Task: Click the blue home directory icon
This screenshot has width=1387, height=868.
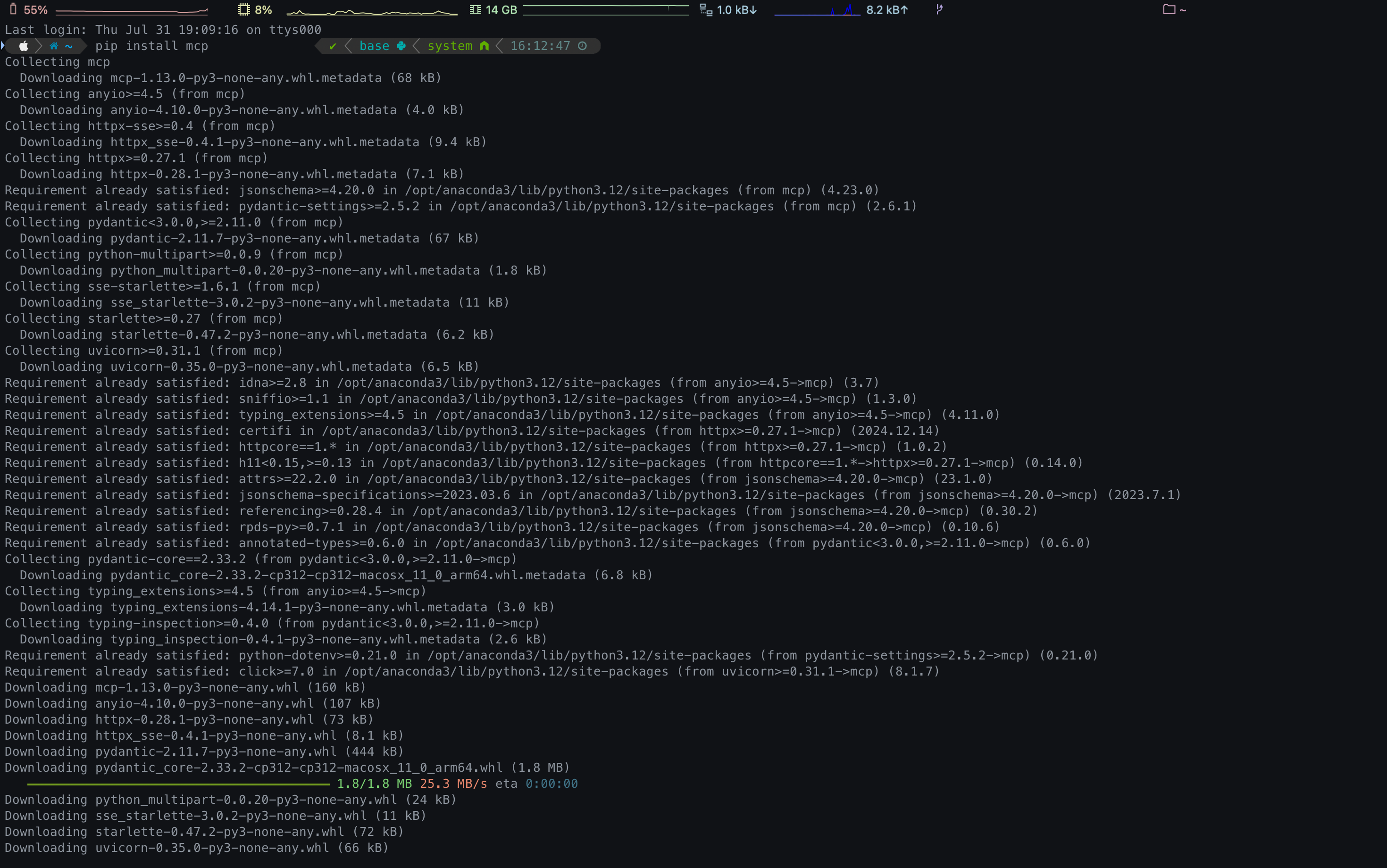Action: [54, 46]
